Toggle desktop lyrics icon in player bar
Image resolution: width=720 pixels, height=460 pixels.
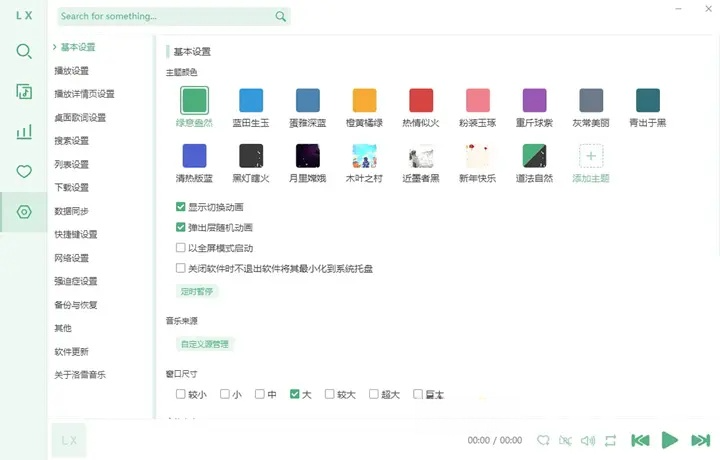[565, 441]
